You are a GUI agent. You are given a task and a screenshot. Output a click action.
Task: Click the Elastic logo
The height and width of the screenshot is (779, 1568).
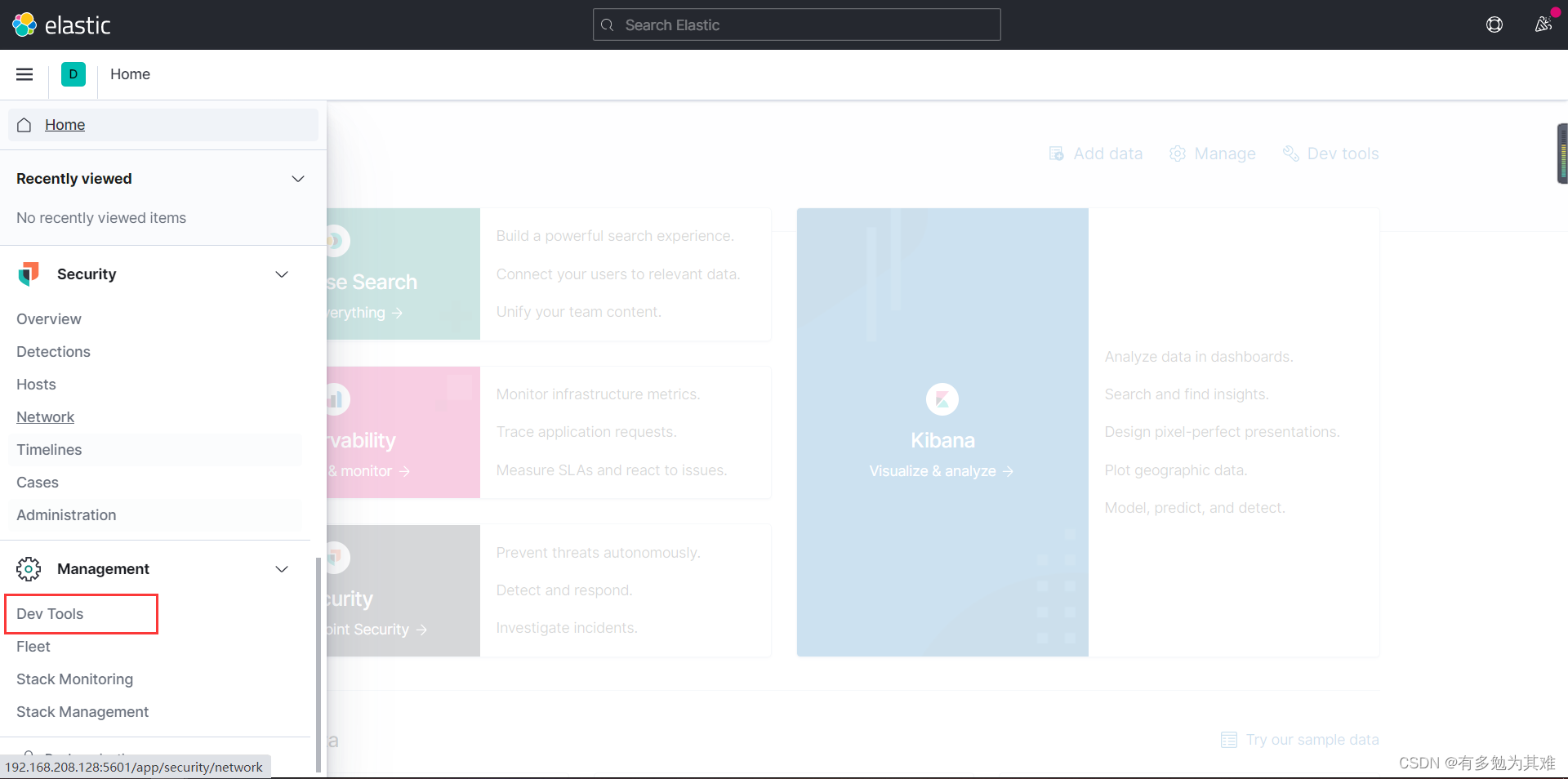[61, 24]
